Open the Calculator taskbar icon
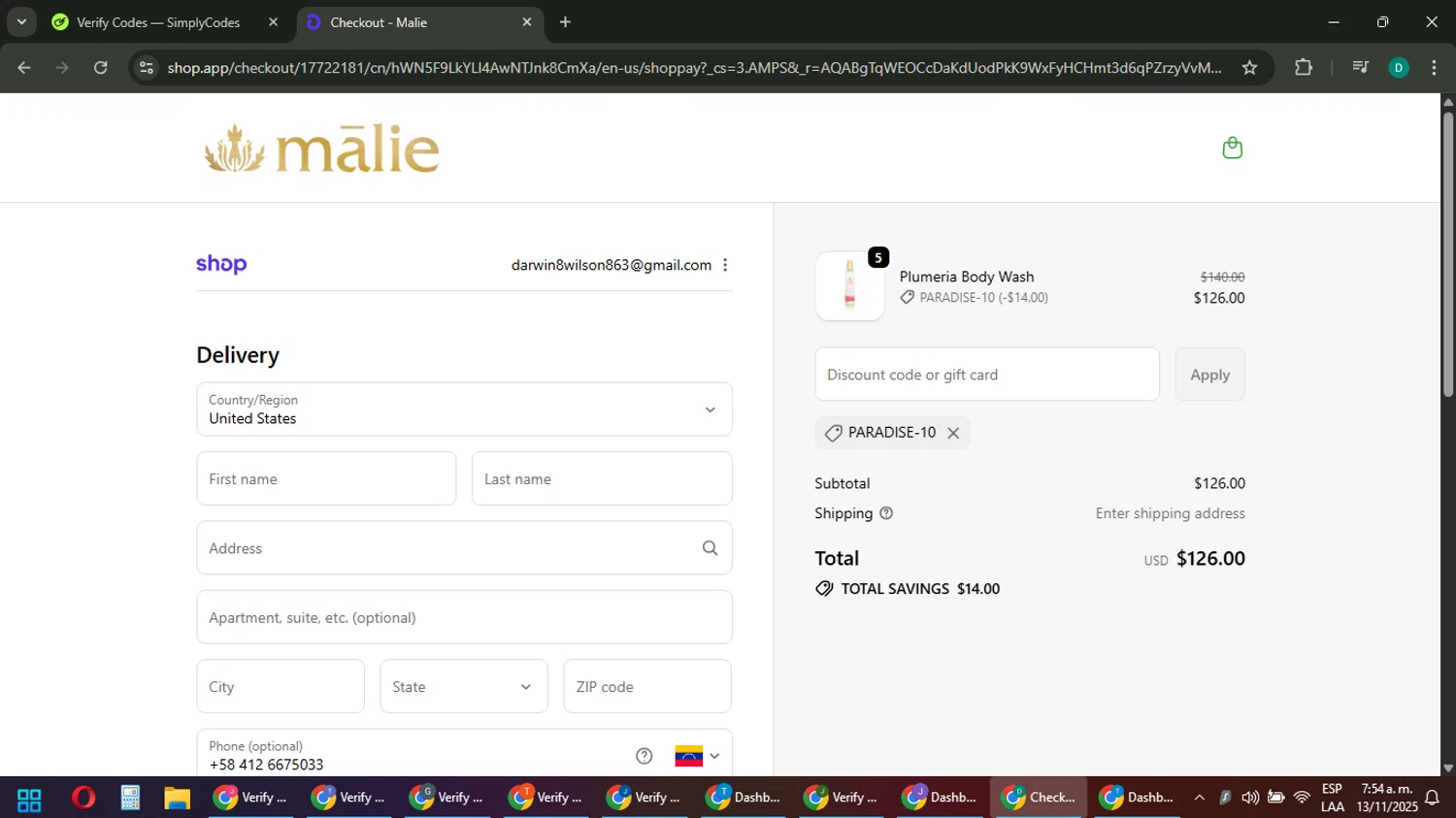 click(x=130, y=798)
